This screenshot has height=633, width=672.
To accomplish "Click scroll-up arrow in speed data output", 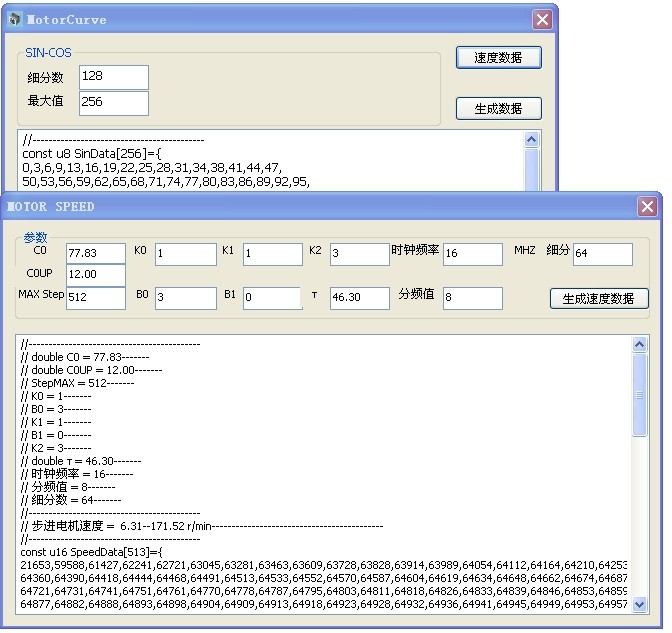I will tap(639, 344).
